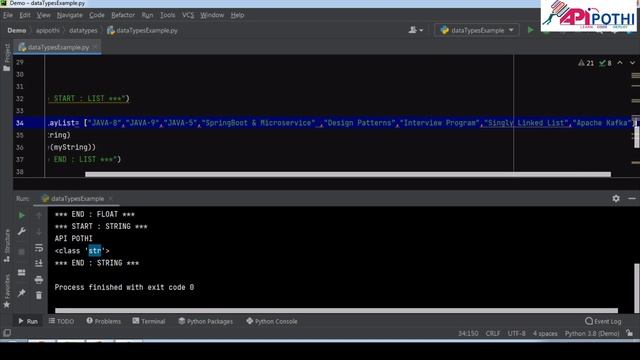The height and width of the screenshot is (360, 640).
Task: Rerun program using Run panel green arrow
Action: [21, 216]
